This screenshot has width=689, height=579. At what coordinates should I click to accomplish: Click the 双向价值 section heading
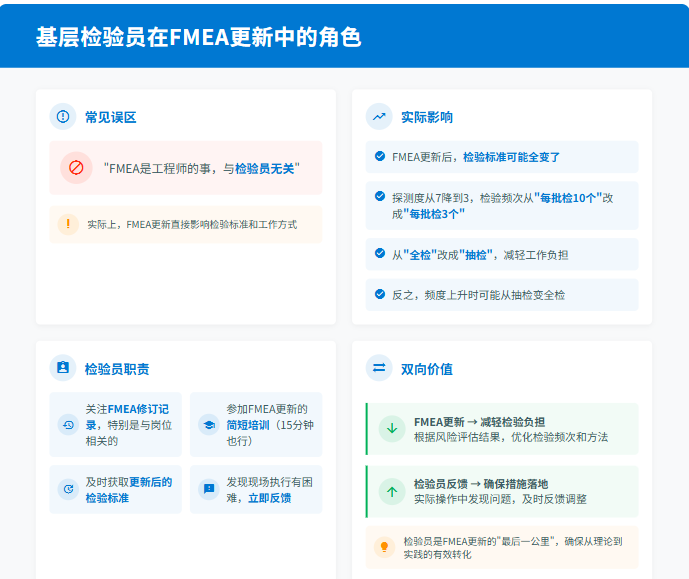coord(427,369)
